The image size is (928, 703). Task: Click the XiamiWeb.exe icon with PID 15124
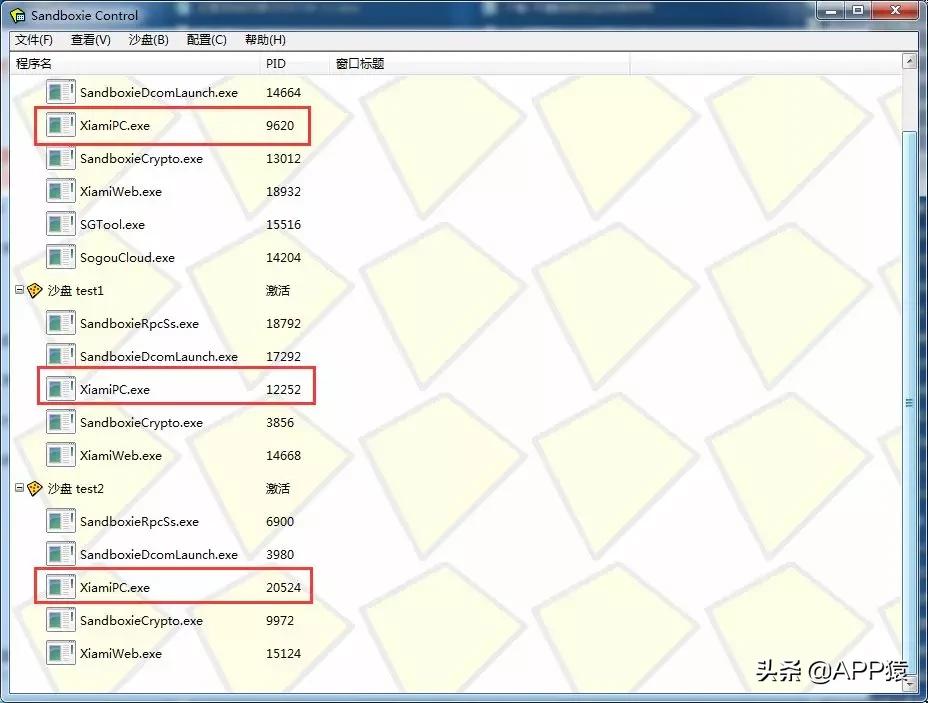(60, 653)
